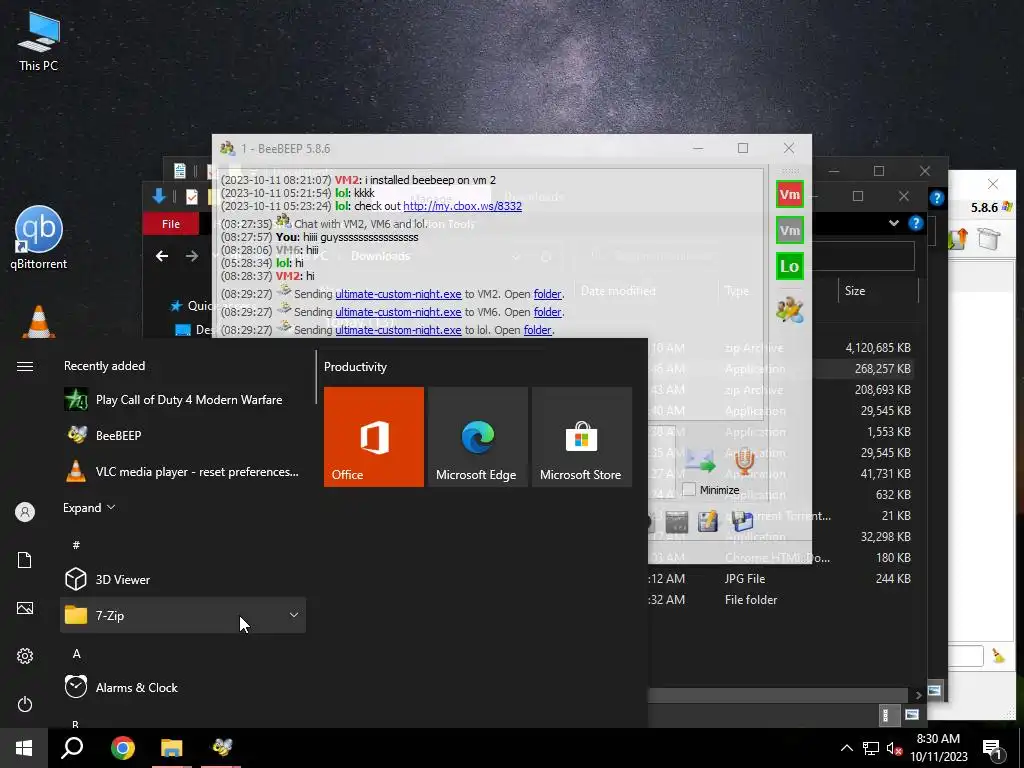Click the muted speaker volume tray icon
The height and width of the screenshot is (768, 1024).
895,748
